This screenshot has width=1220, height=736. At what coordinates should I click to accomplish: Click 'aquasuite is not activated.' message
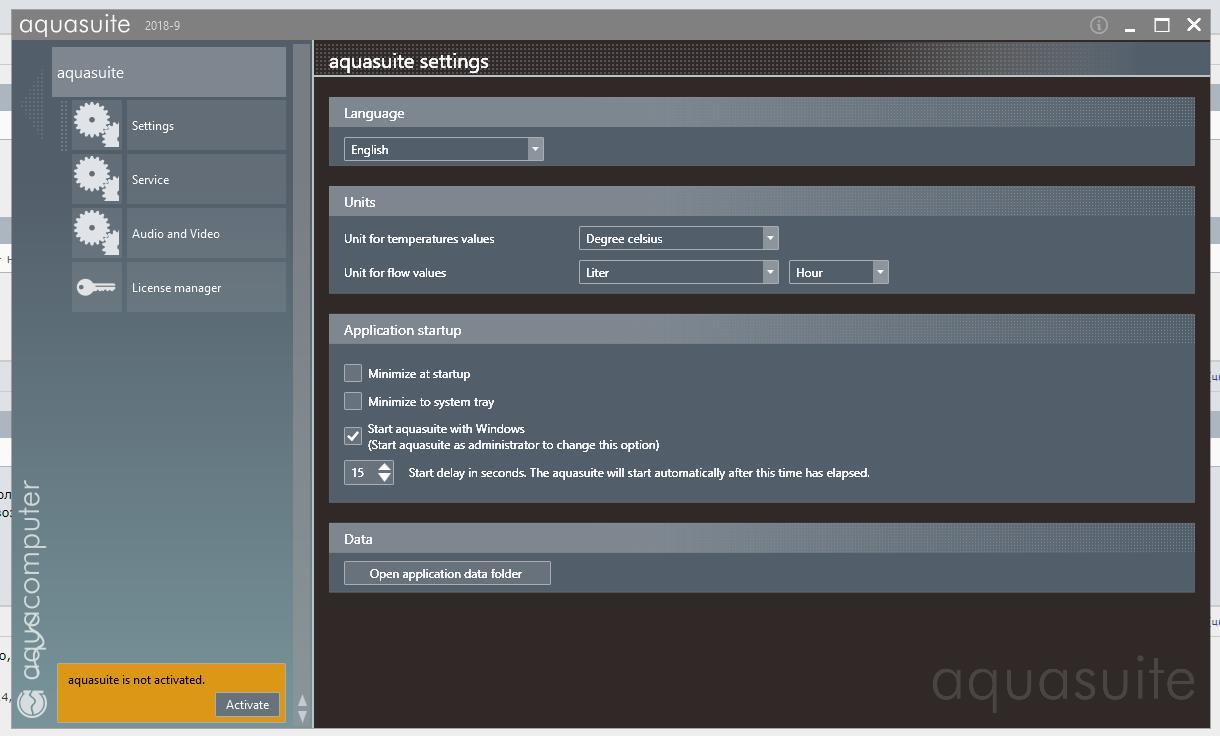(x=136, y=680)
